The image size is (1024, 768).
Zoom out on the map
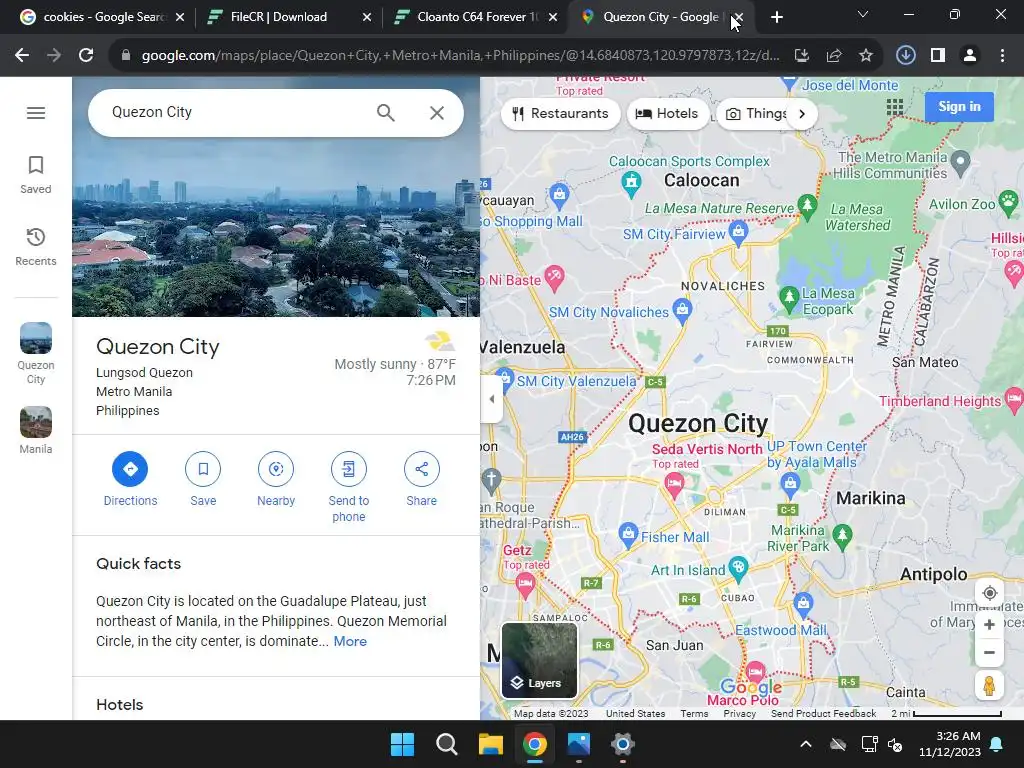tap(989, 652)
